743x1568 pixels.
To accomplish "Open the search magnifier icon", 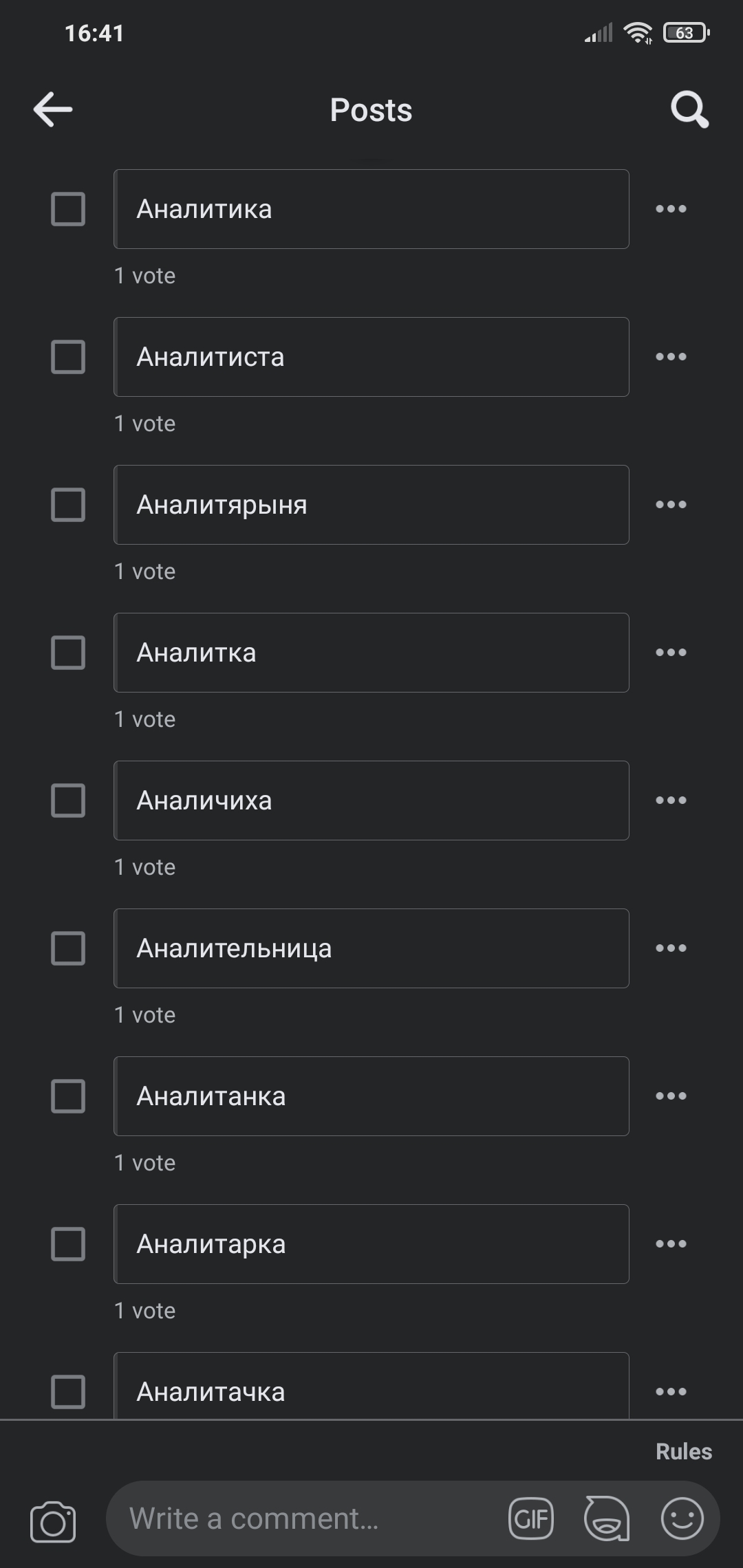I will (689, 110).
